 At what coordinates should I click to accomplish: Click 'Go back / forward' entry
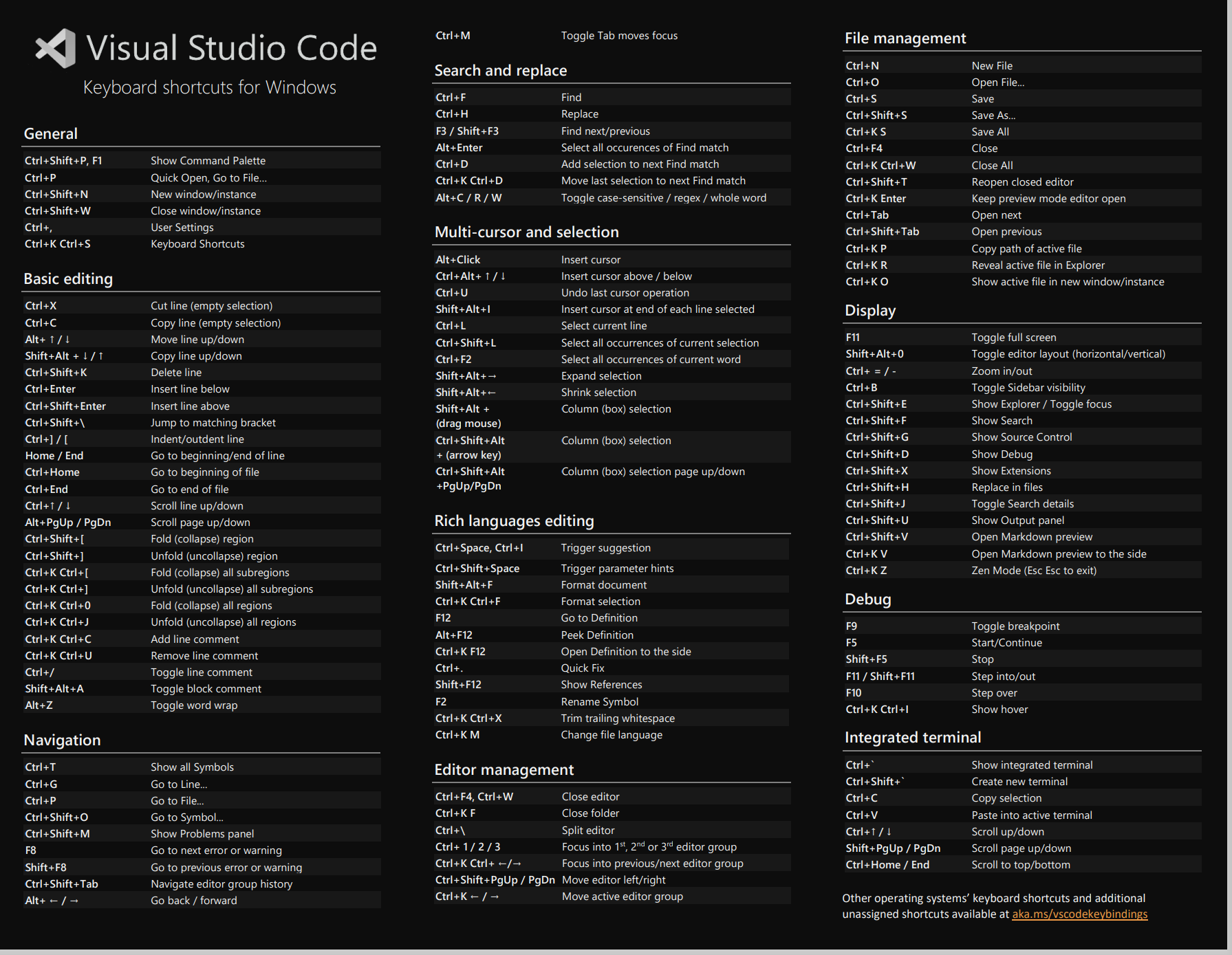(x=194, y=901)
